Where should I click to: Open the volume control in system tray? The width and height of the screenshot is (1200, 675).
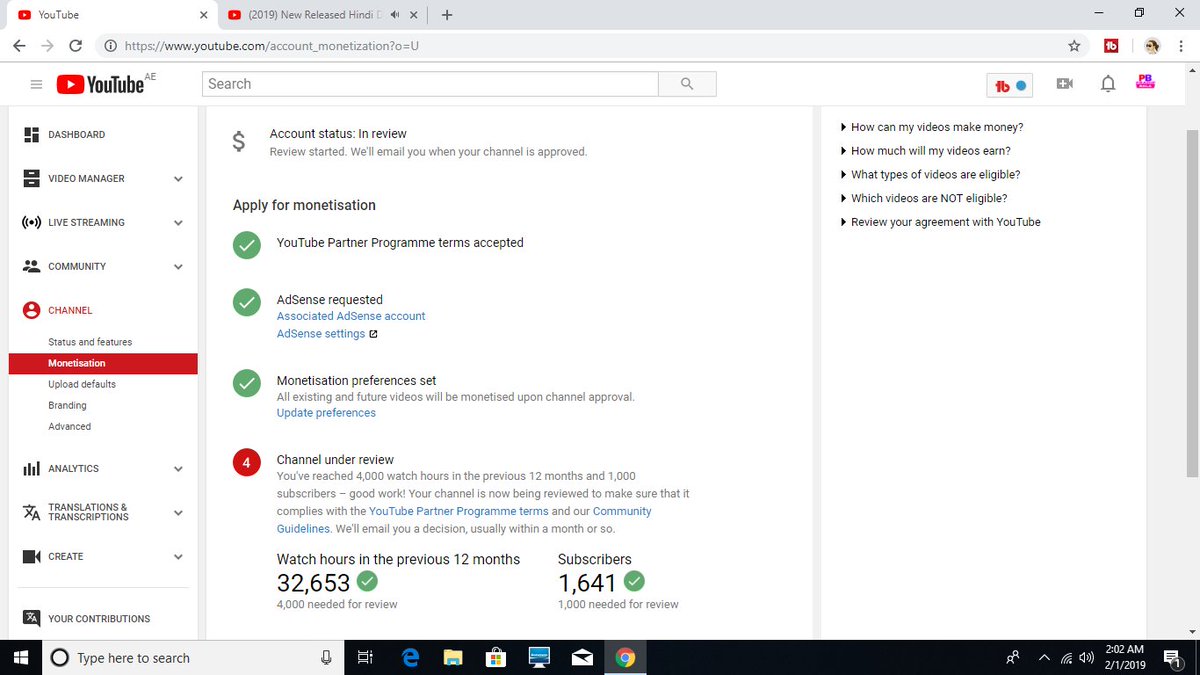(1087, 658)
